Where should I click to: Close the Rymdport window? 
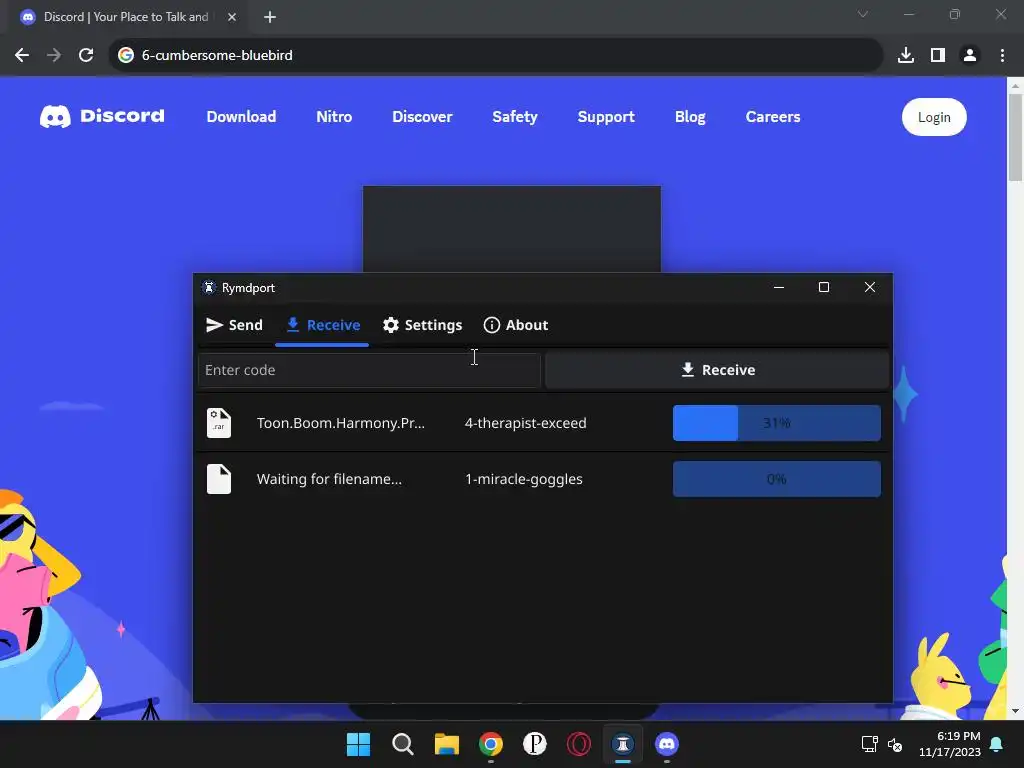pyautogui.click(x=870, y=287)
